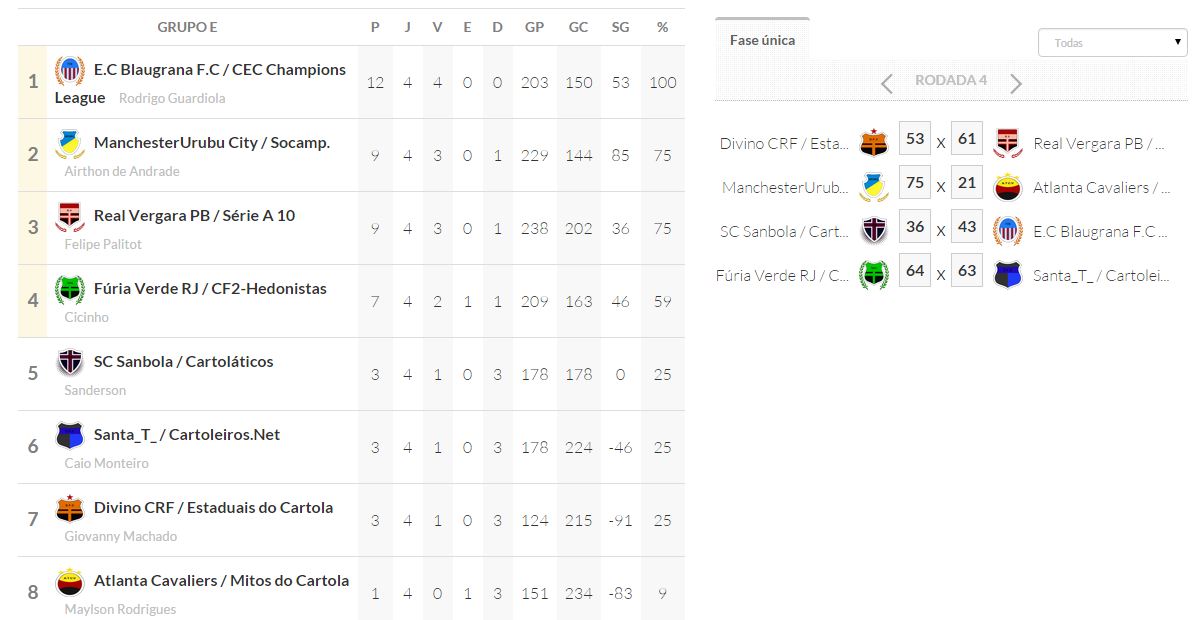Click the SC Sanbola crest in standings
The image size is (1193, 620).
click(x=70, y=362)
